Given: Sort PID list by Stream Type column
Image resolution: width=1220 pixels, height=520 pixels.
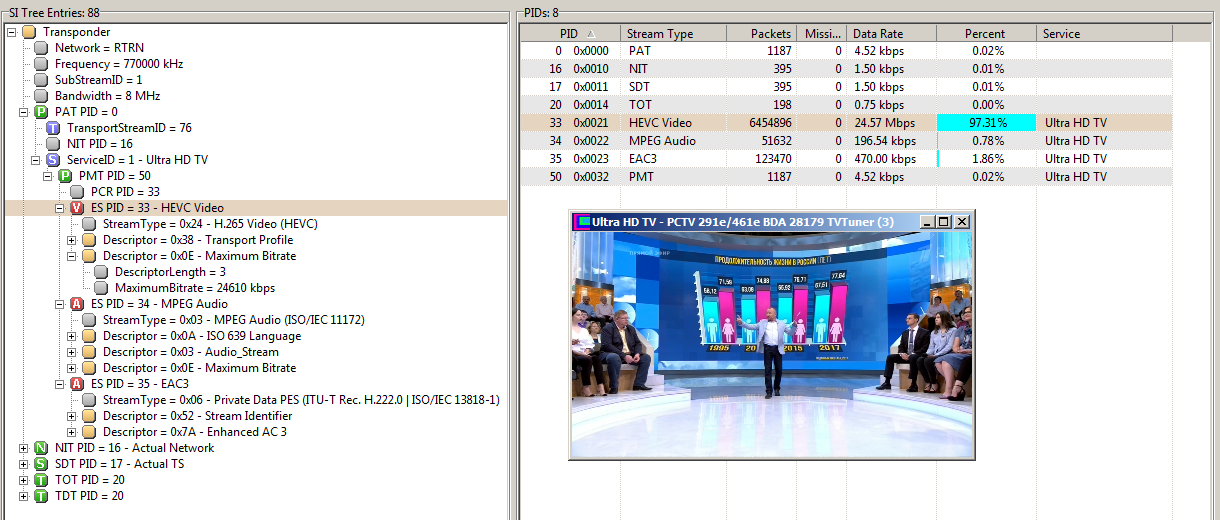Looking at the screenshot, I should (660, 34).
